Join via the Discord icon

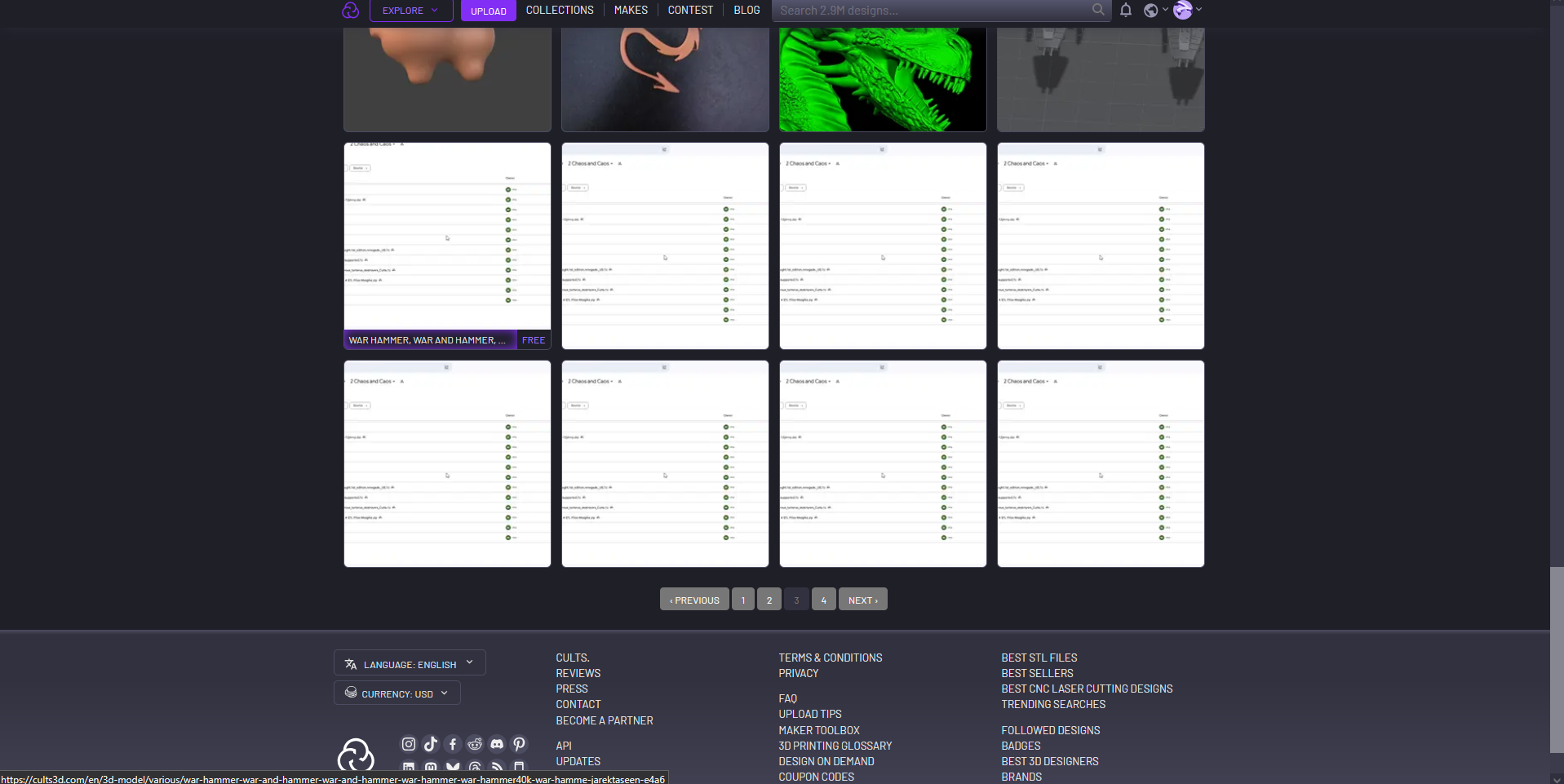point(497,744)
